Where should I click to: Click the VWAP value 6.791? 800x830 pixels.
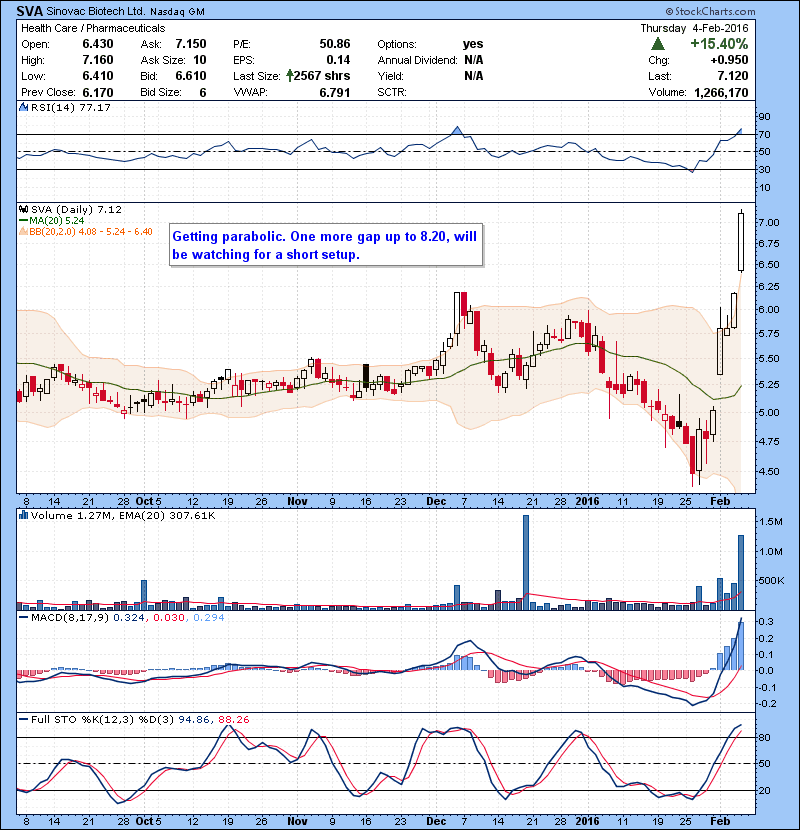[x=335, y=92]
